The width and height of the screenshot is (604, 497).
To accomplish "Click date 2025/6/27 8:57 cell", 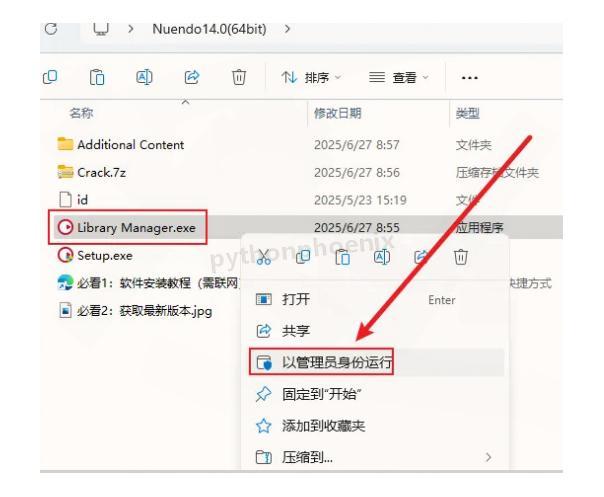I will pyautogui.click(x=357, y=145).
